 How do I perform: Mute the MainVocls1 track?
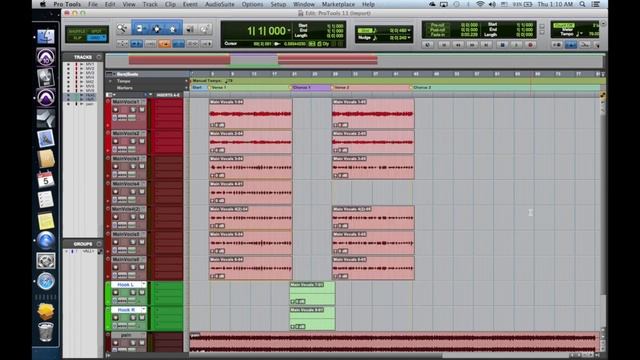tap(142, 110)
